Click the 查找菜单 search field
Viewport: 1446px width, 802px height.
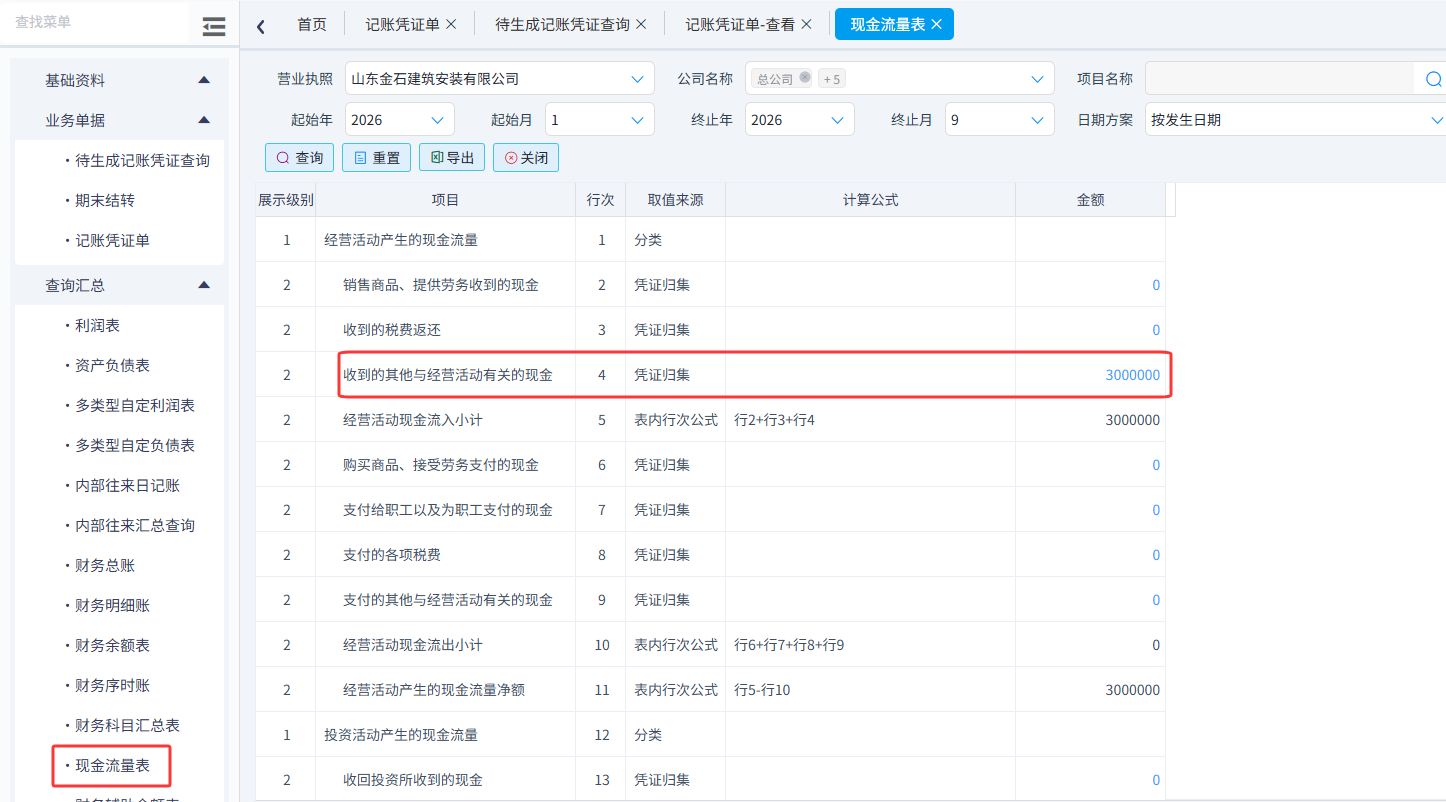click(x=95, y=22)
